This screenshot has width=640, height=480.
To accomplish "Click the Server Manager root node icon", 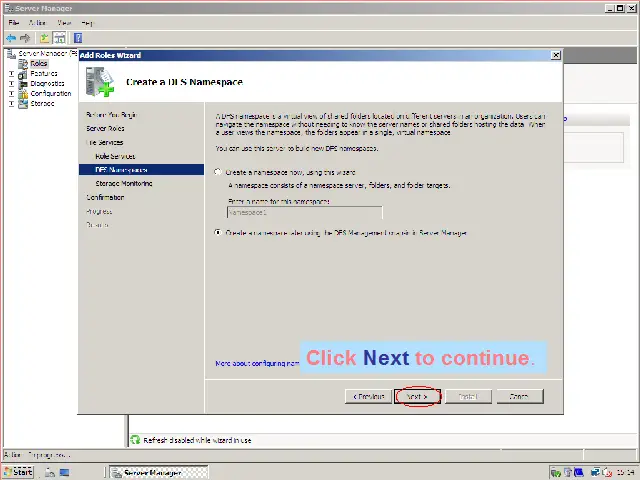I will 11,53.
